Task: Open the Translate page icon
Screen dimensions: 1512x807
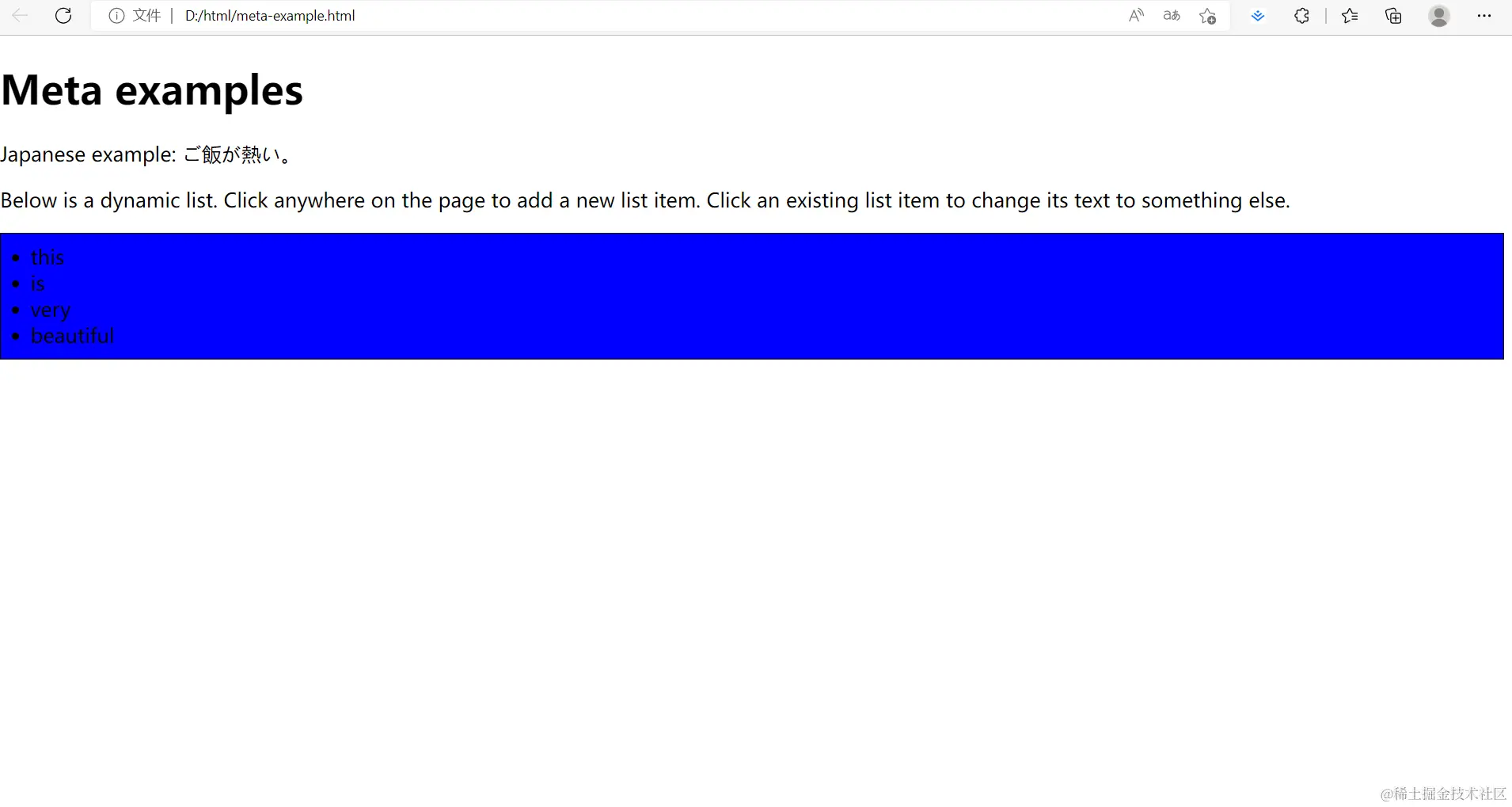Action: pos(1172,16)
